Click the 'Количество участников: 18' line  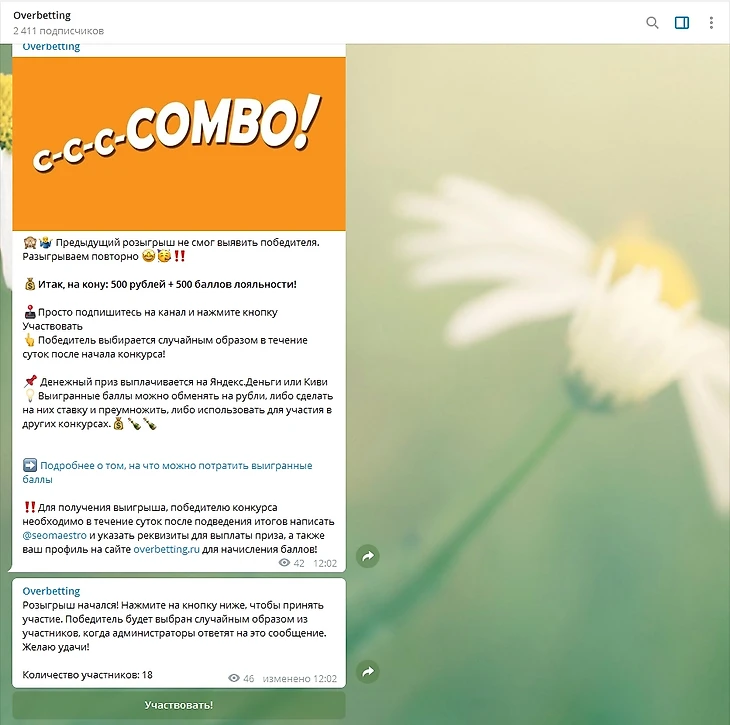tap(88, 675)
